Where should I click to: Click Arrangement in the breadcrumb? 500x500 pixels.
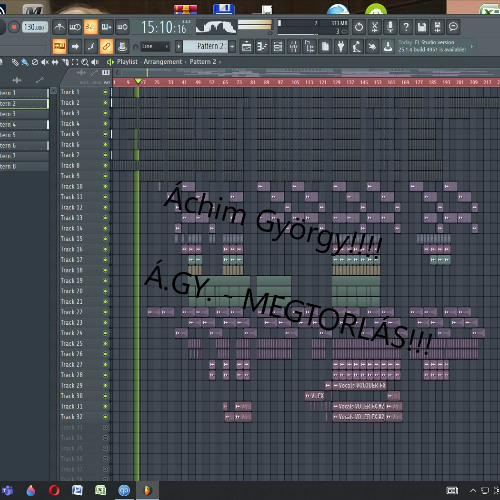click(163, 62)
